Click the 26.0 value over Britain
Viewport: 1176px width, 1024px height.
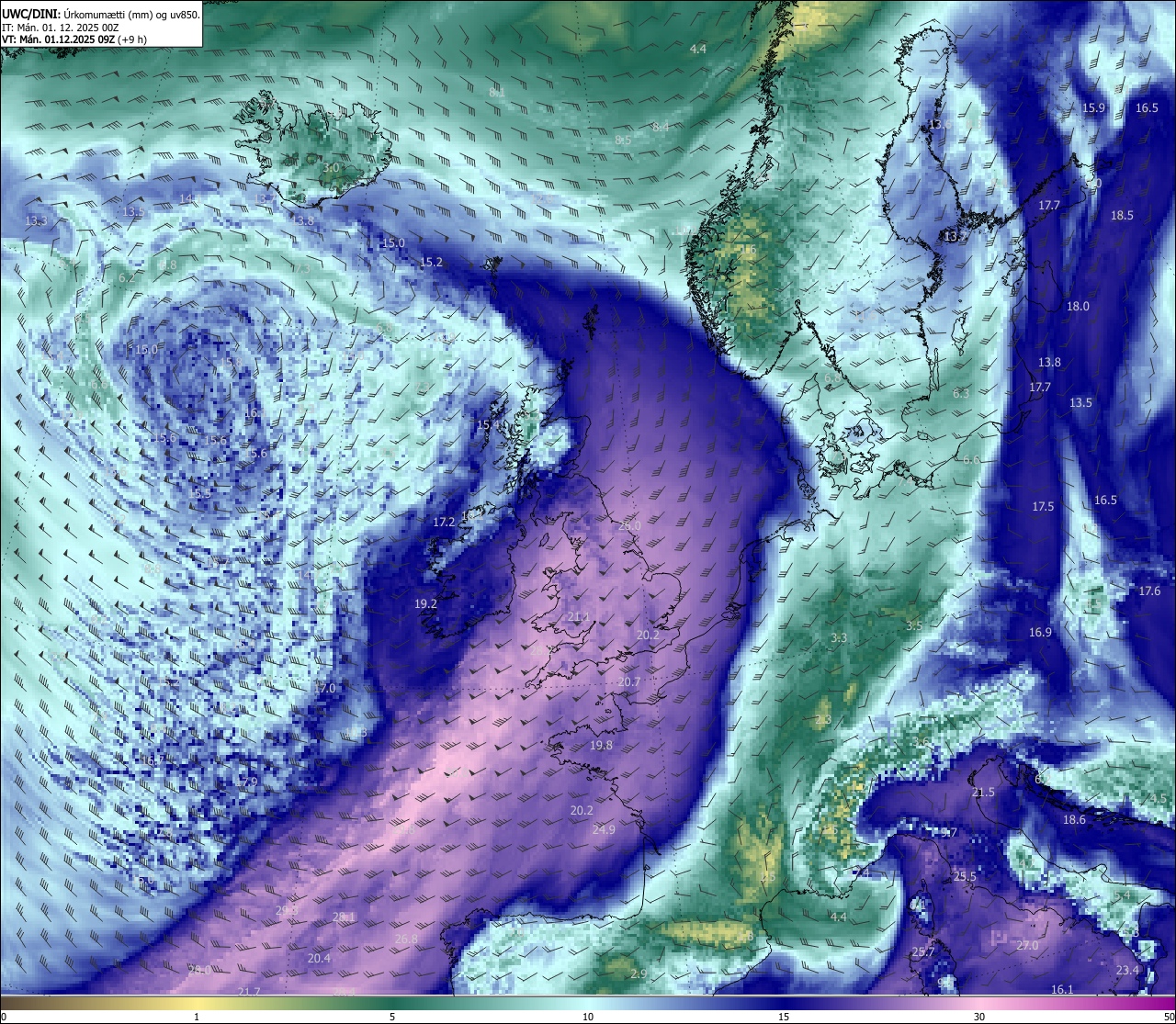629,526
